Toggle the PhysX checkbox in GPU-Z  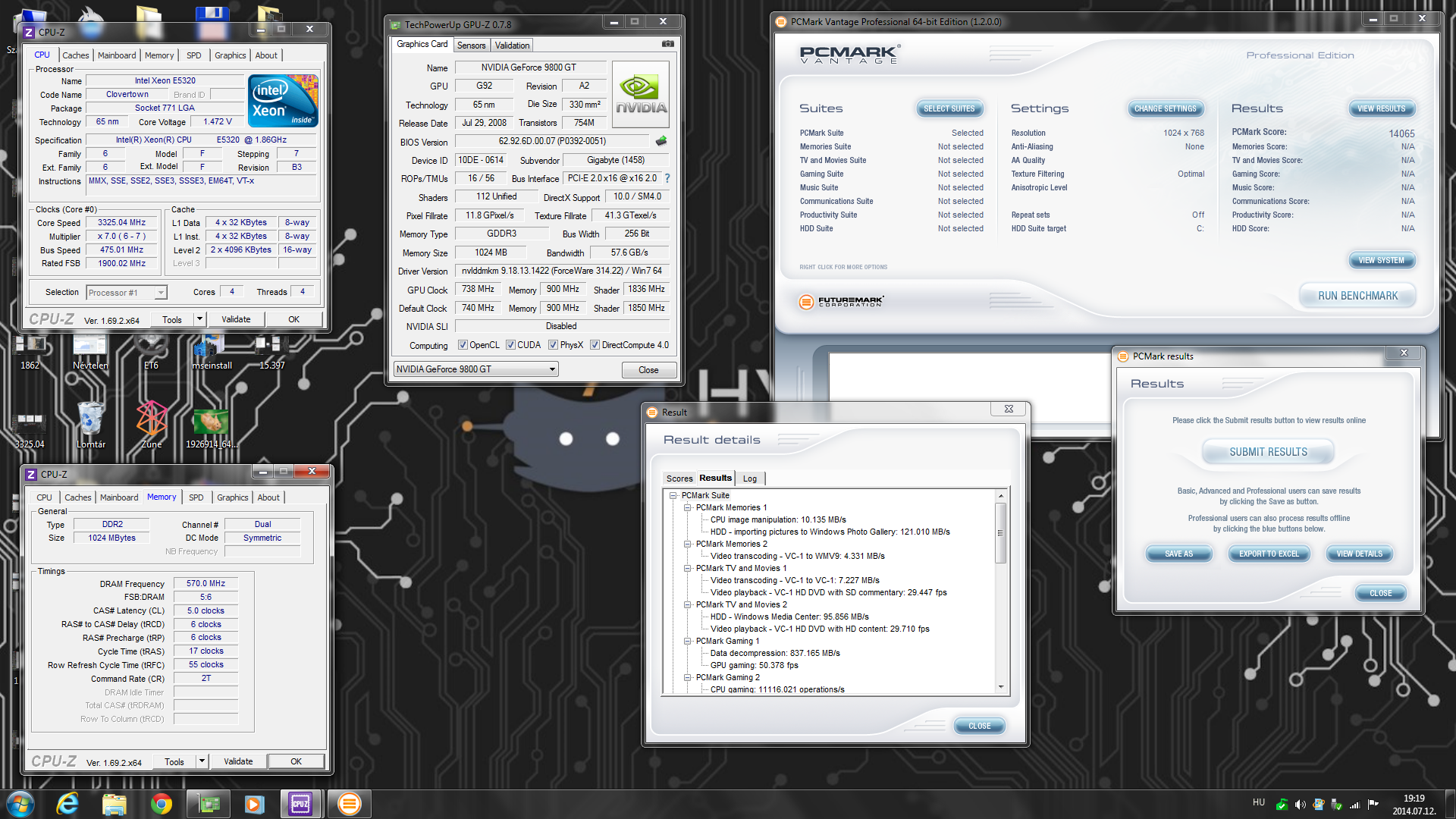553,345
